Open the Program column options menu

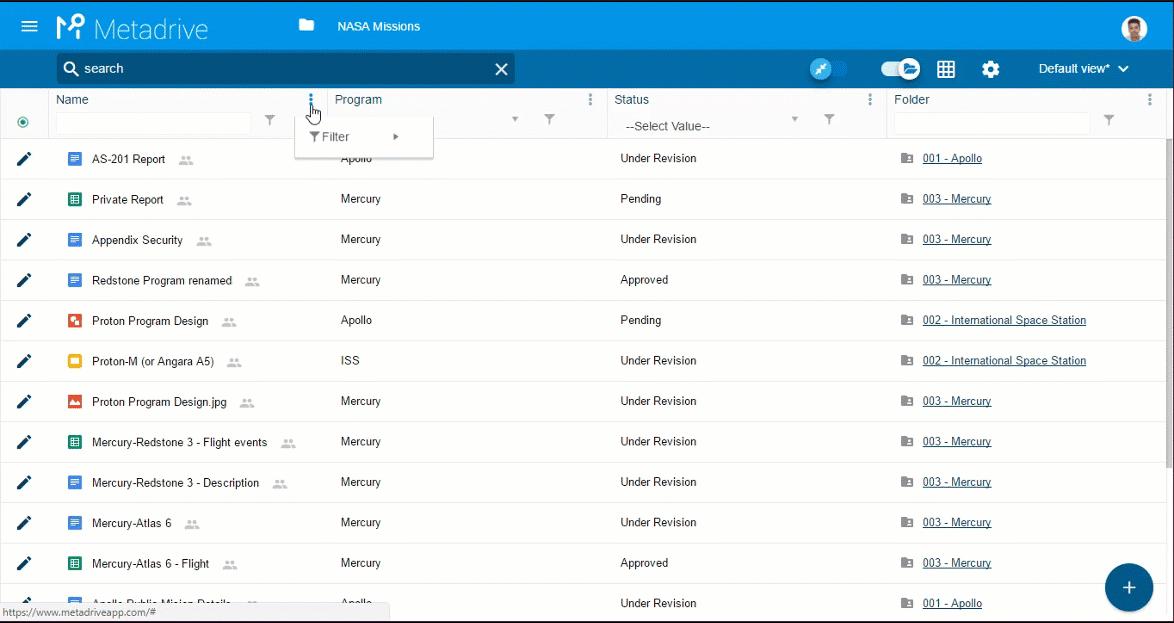click(590, 100)
